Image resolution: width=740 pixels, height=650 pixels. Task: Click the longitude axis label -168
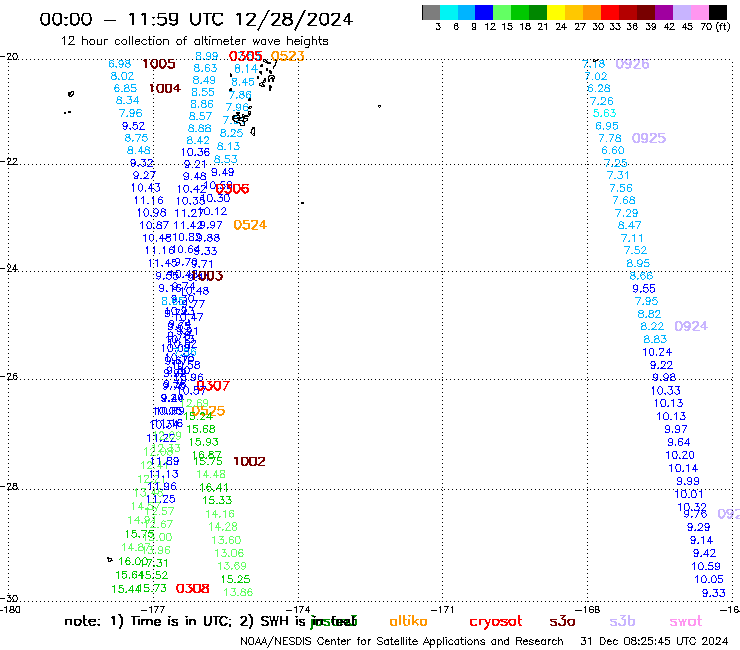click(x=589, y=609)
